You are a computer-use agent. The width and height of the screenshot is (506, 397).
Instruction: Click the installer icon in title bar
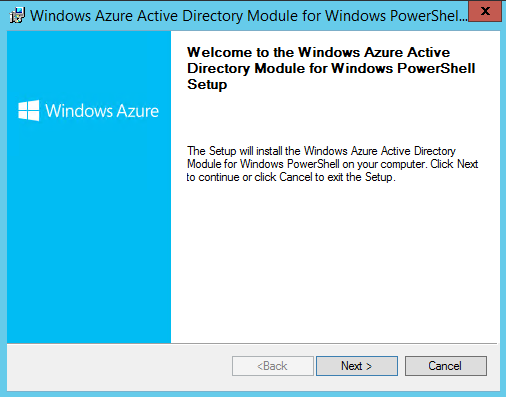pyautogui.click(x=17, y=15)
